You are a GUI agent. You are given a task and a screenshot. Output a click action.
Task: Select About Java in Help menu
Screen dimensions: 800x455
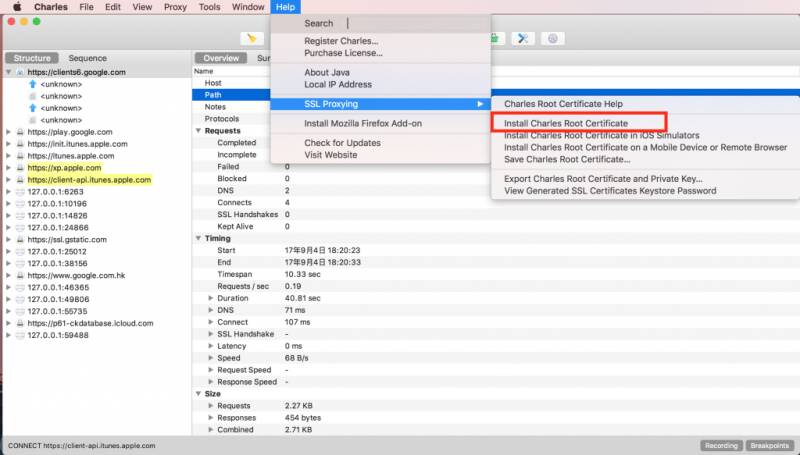tap(327, 72)
